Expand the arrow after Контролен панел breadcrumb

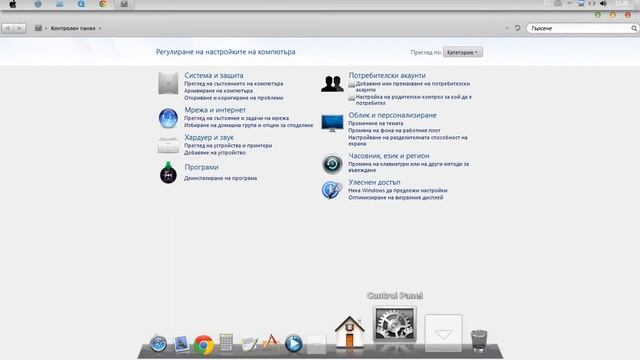[x=100, y=29]
